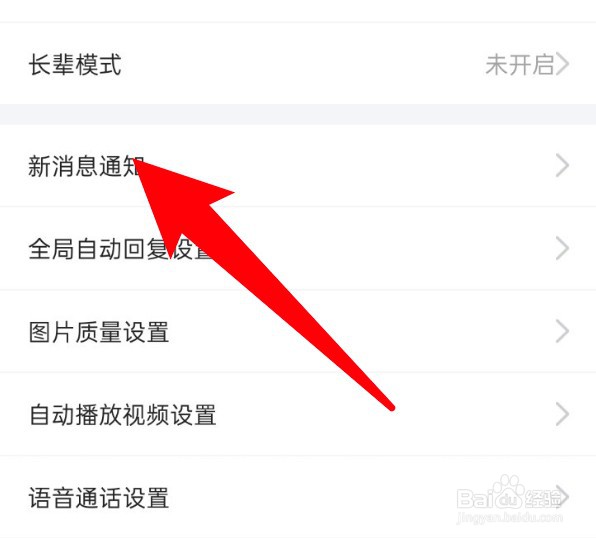Click the chevron on 新消息通知 row
Viewport: 596px width, 538px height.
pos(563,166)
